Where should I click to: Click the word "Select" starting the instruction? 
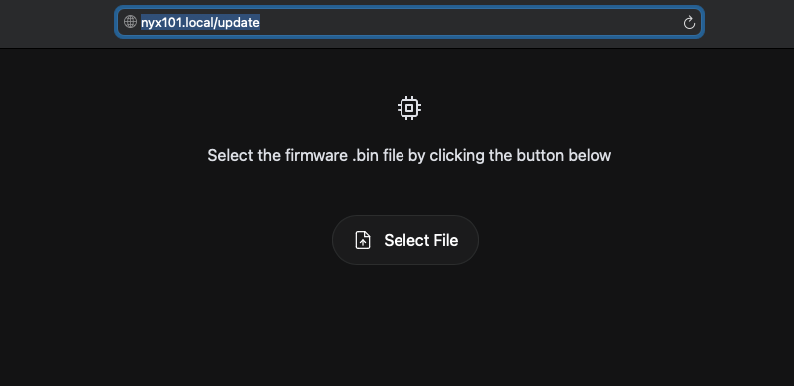230,156
